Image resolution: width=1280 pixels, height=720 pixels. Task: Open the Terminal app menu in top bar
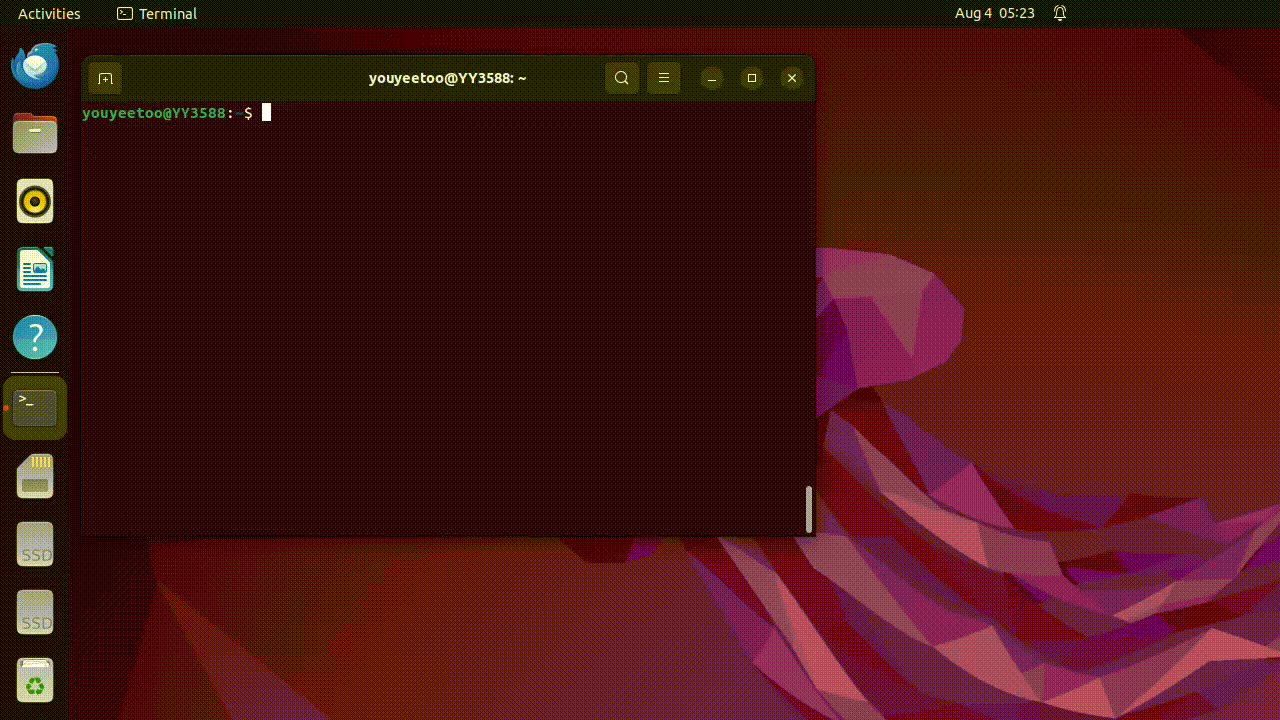(157, 14)
